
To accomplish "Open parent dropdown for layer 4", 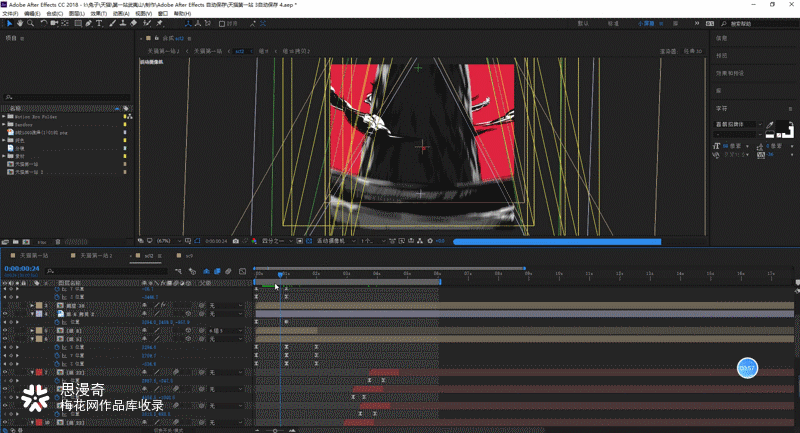I will click(227, 314).
